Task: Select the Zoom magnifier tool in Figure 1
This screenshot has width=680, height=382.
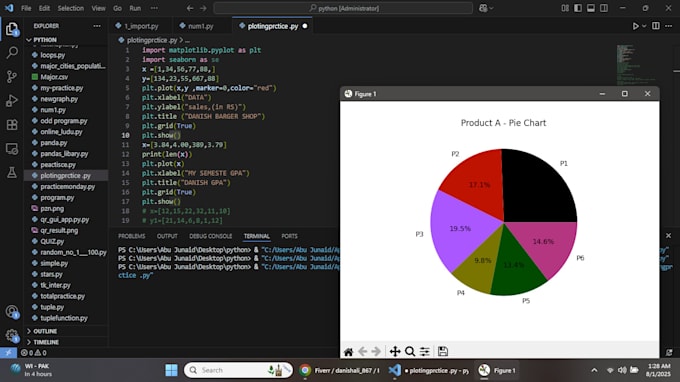Action: point(410,352)
